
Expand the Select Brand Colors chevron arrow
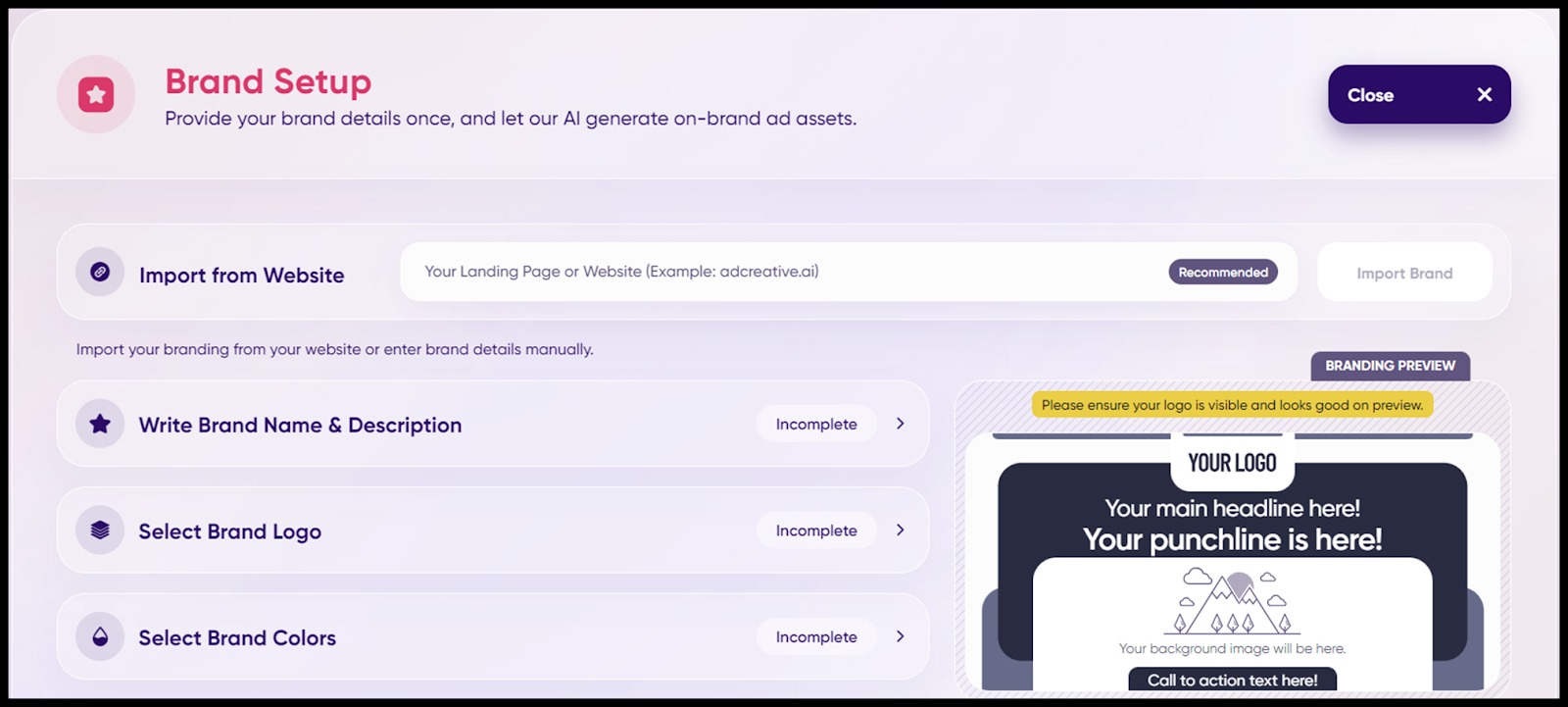[900, 637]
